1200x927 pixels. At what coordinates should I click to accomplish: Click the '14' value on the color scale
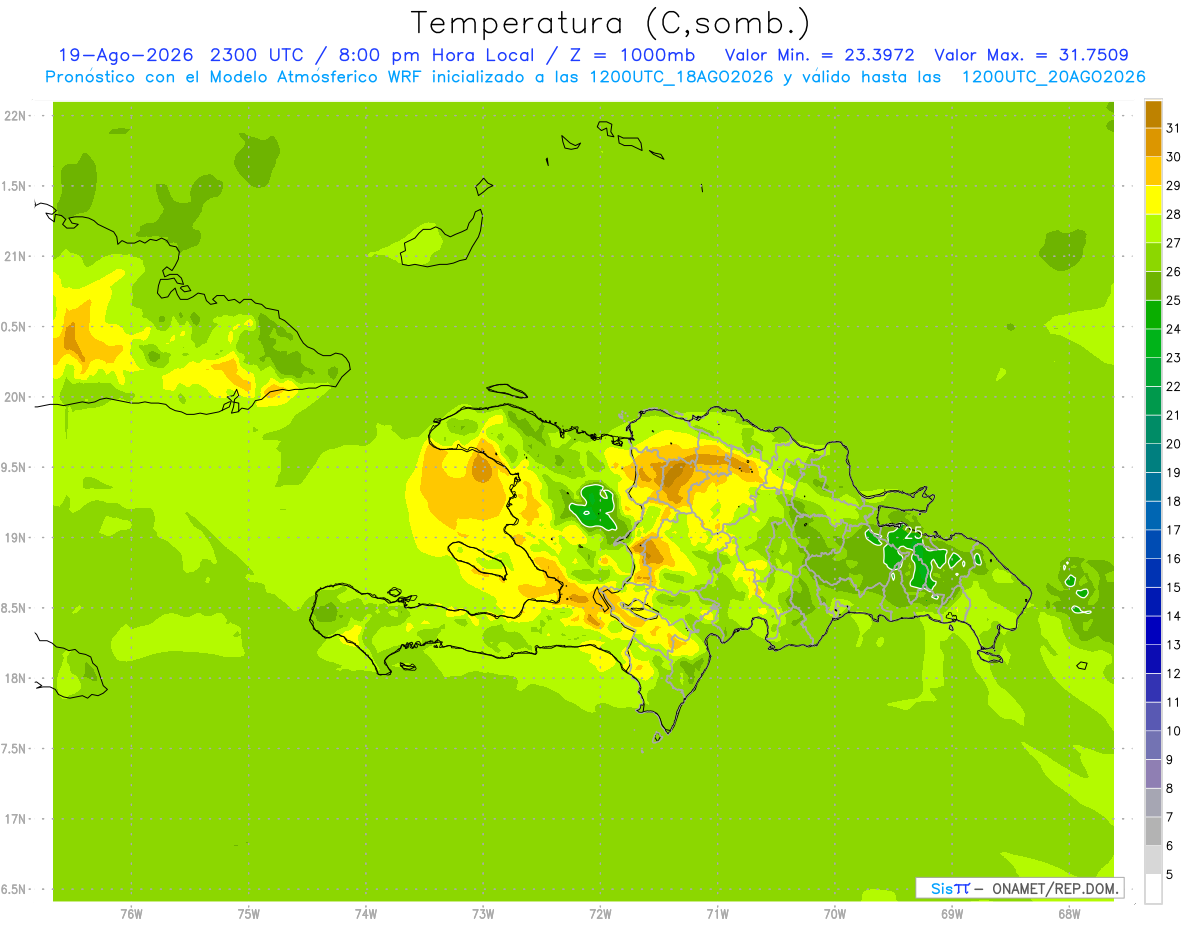click(1174, 616)
